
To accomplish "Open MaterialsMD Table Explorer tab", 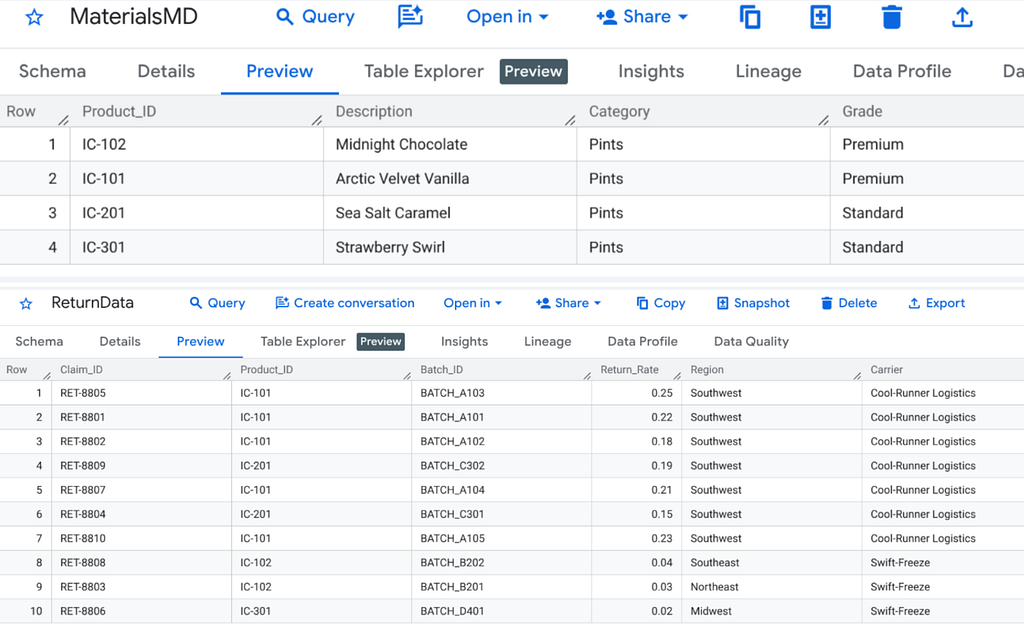I will click(x=466, y=71).
